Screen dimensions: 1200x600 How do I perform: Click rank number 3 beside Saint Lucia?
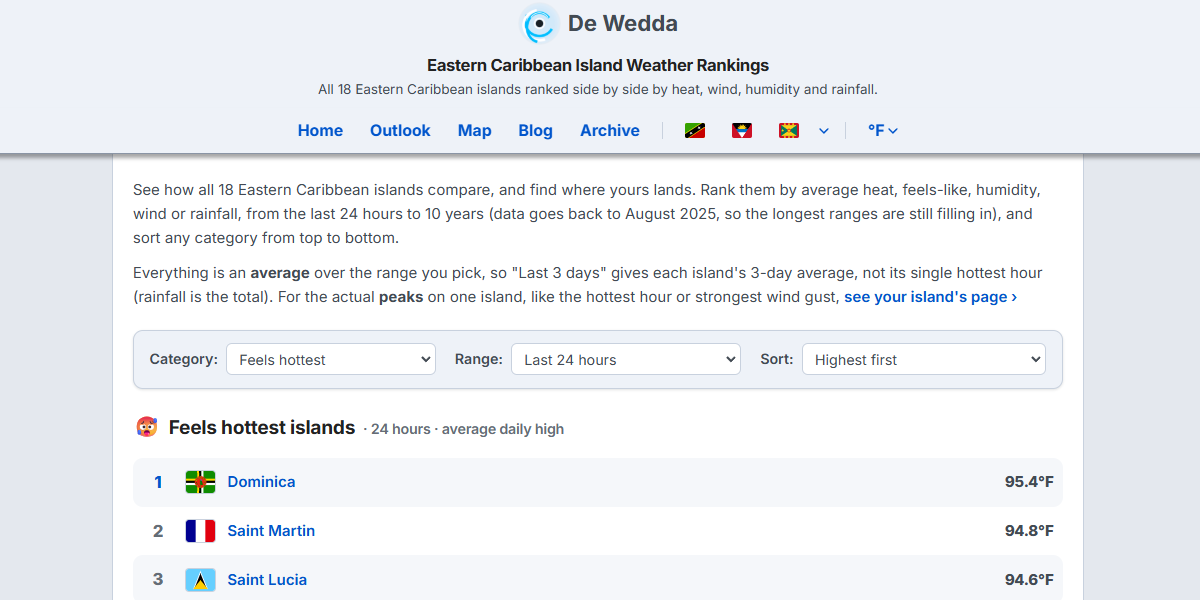158,580
